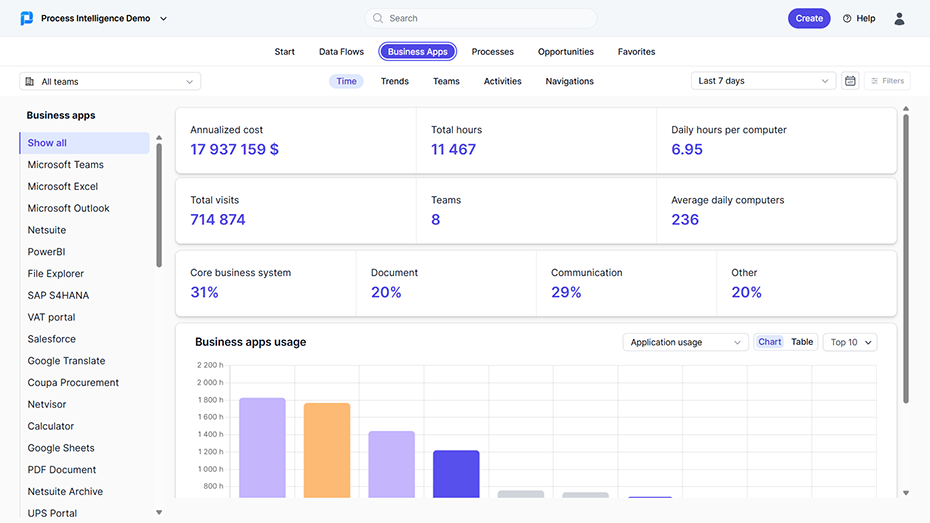Open the Top 10 dropdown
930x523 pixels.
coord(850,342)
